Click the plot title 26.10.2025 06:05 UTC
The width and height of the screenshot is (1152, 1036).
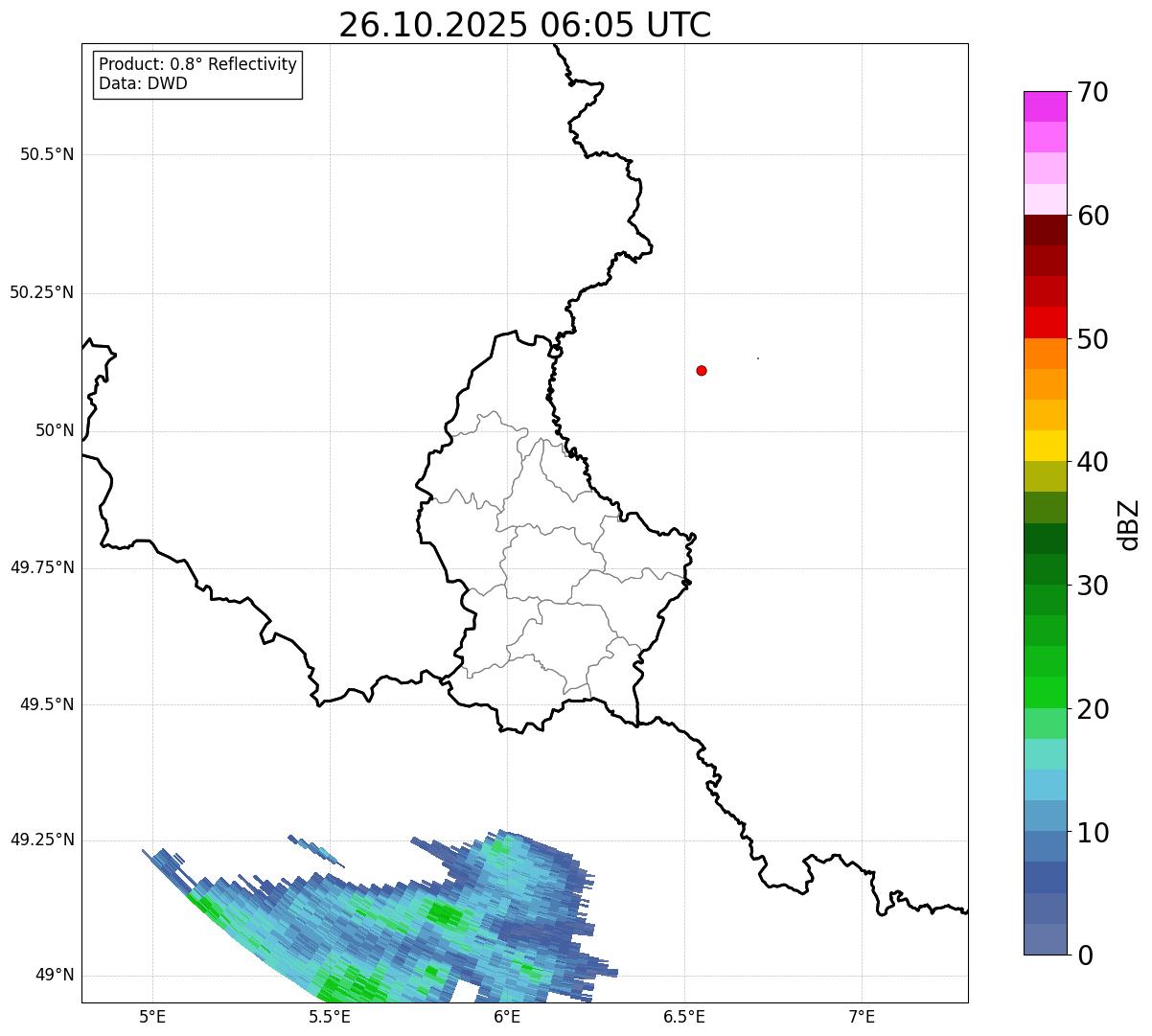tap(525, 25)
